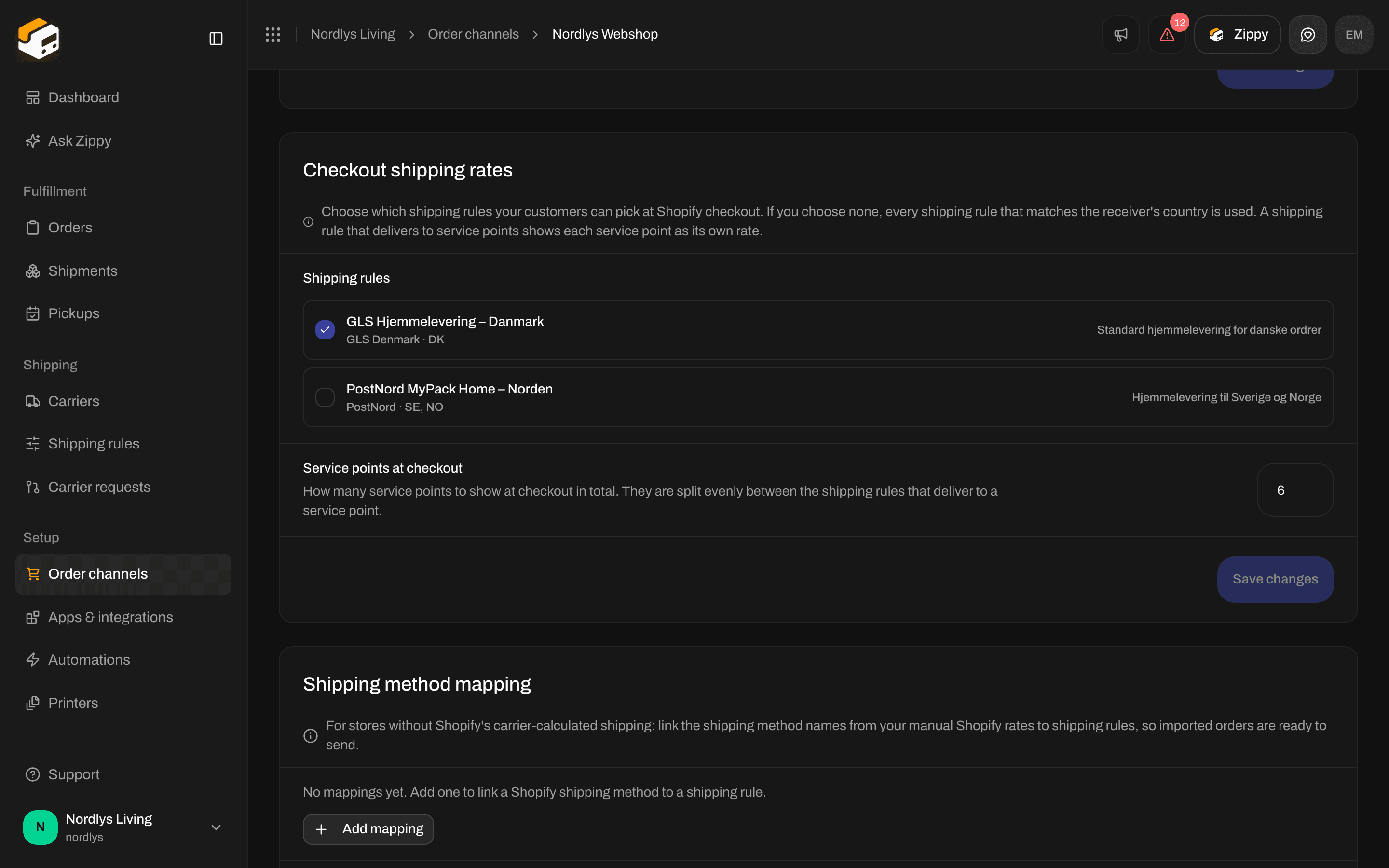Open the EM user avatar
The height and width of the screenshot is (868, 1389).
[x=1354, y=34]
